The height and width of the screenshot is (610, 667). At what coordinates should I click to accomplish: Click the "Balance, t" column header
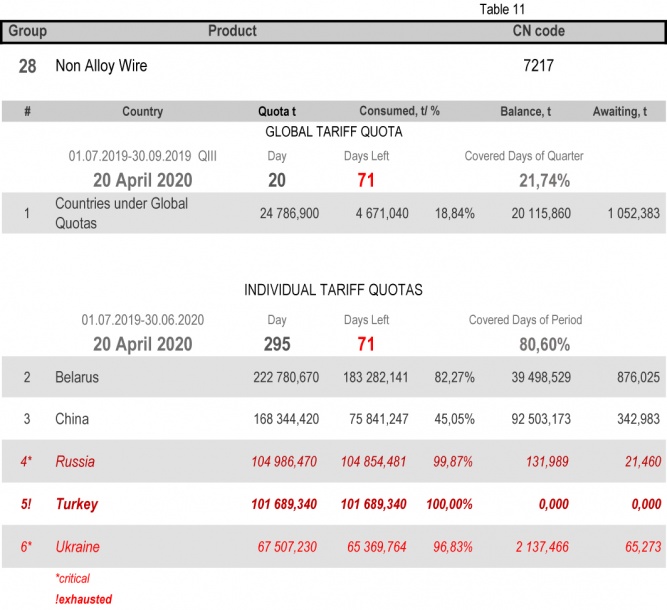click(525, 112)
